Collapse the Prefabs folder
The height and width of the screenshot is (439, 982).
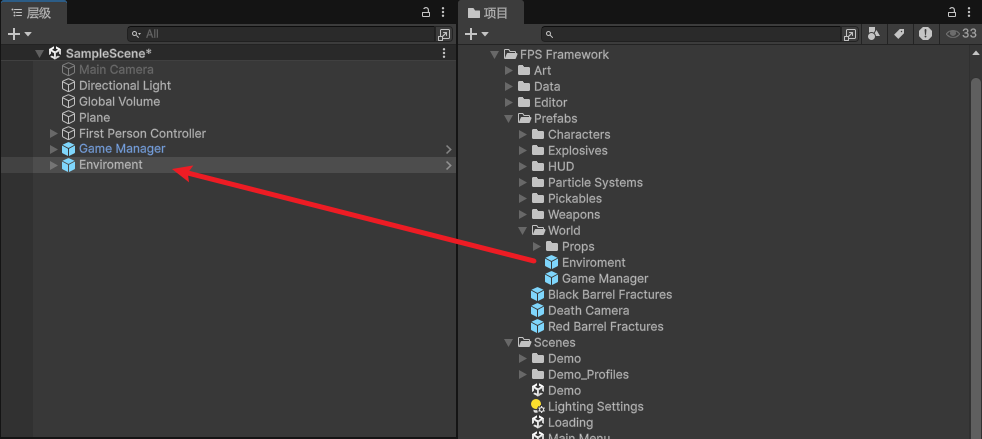tap(509, 118)
